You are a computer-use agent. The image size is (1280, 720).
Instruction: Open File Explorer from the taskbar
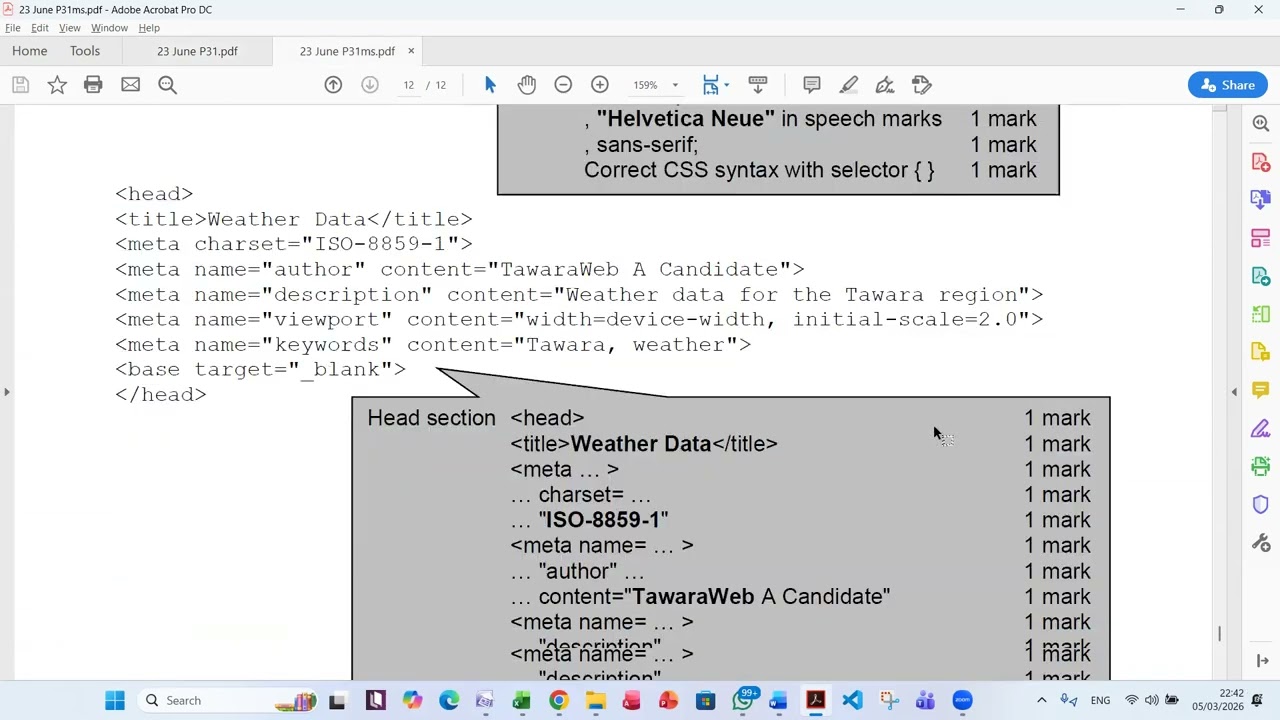[x=595, y=701]
